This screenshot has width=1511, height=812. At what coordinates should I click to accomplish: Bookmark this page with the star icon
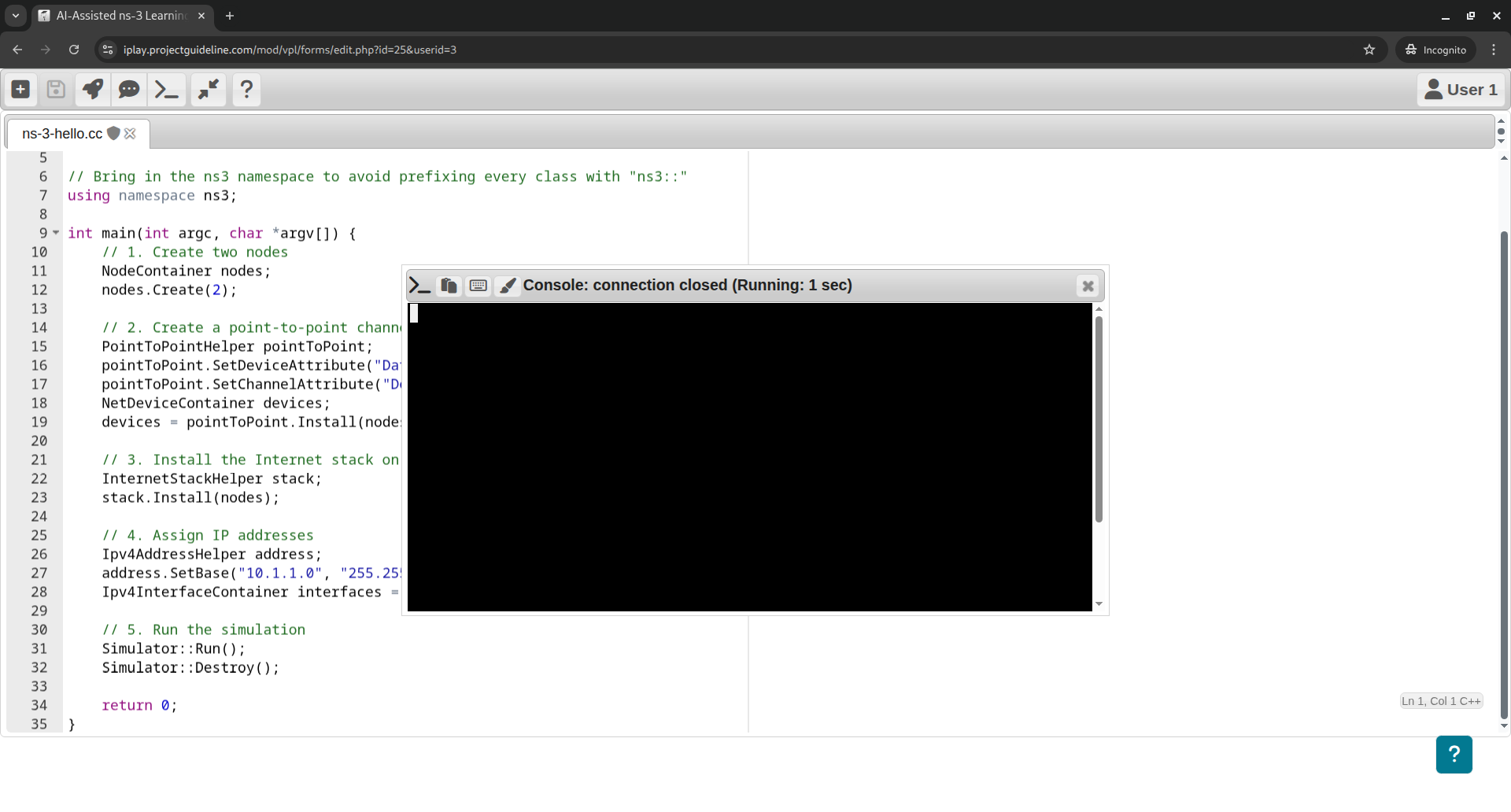click(x=1369, y=50)
